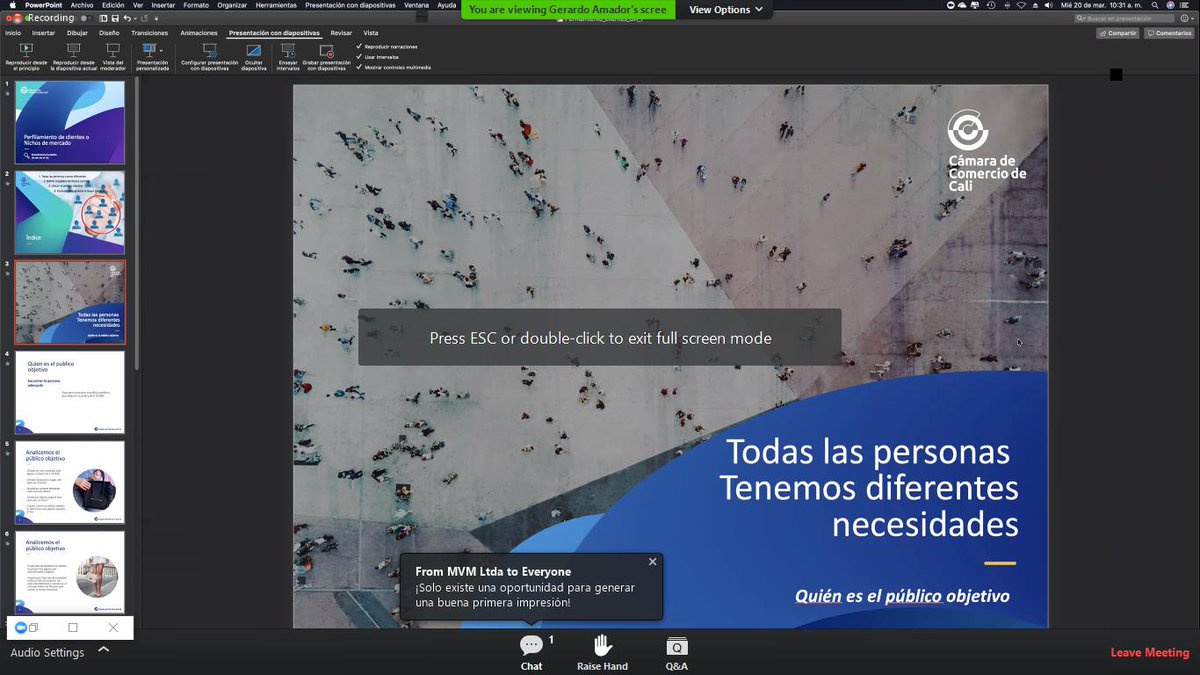Switch to the Transiciones ribbon tab
The height and width of the screenshot is (675, 1200).
(x=149, y=33)
